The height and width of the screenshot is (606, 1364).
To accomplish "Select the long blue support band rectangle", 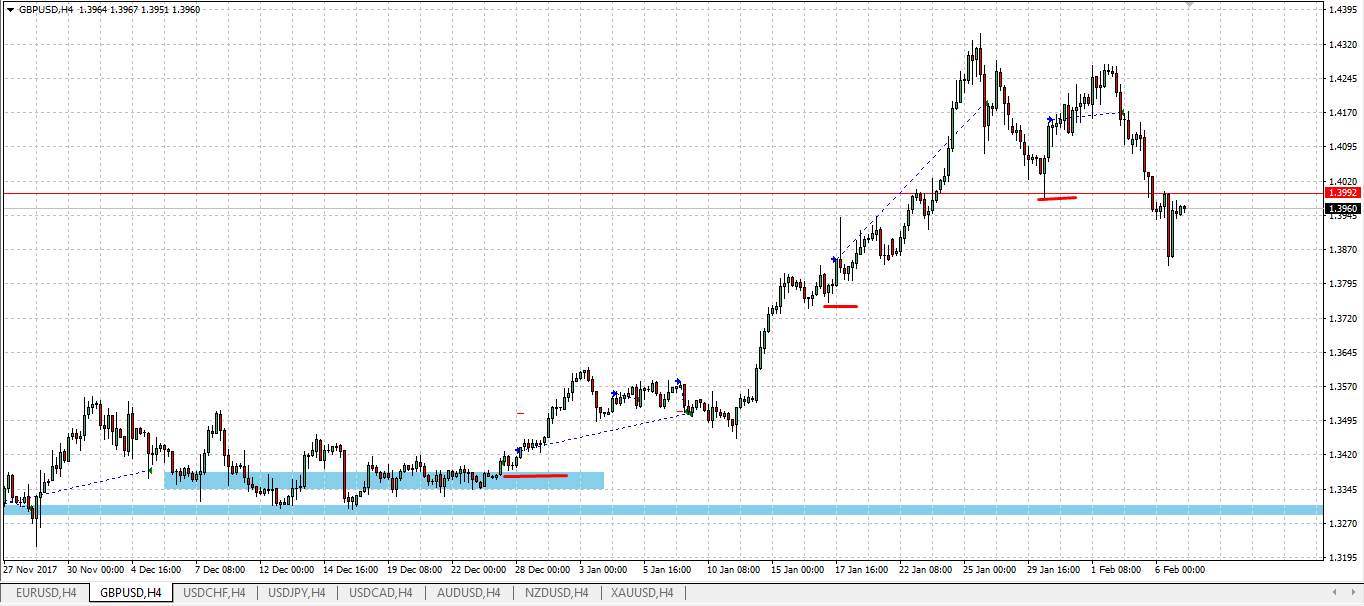I will coord(663,510).
